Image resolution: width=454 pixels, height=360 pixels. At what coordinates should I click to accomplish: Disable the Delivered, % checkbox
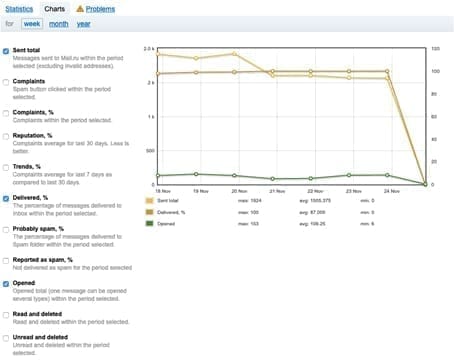click(6, 199)
